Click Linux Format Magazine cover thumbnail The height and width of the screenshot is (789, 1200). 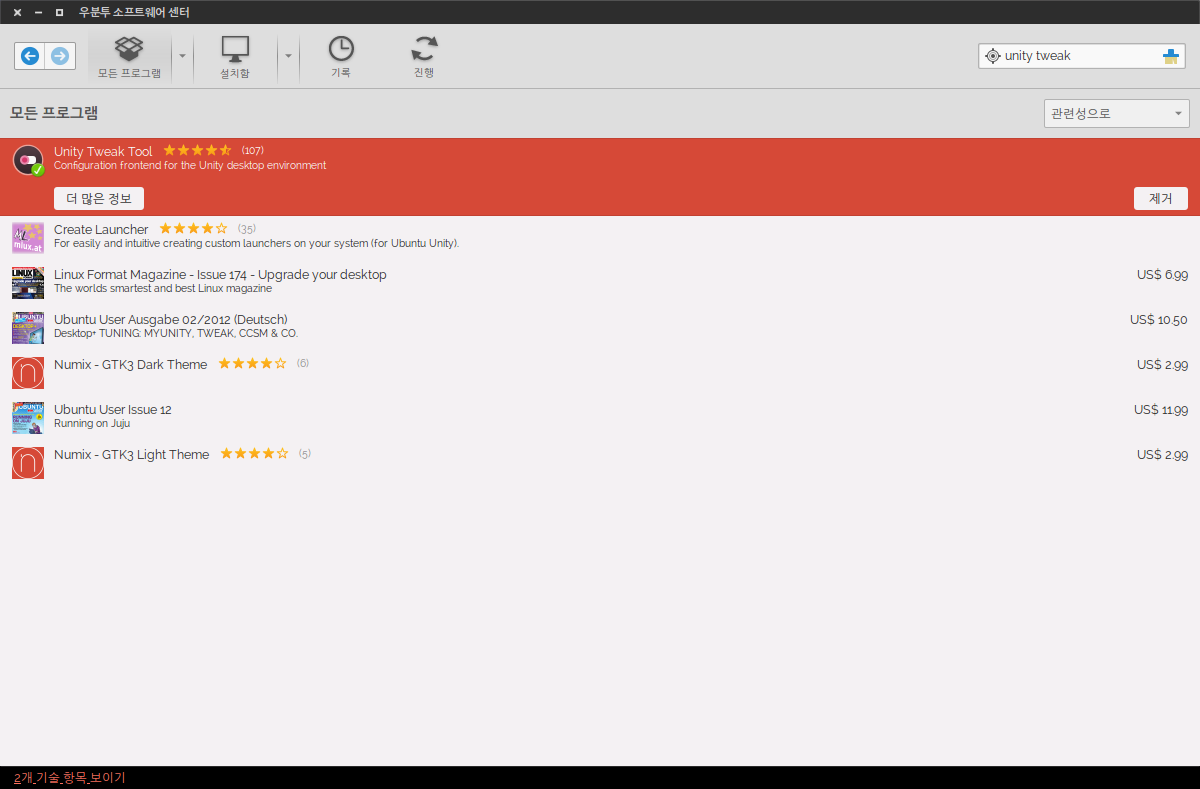click(x=28, y=283)
